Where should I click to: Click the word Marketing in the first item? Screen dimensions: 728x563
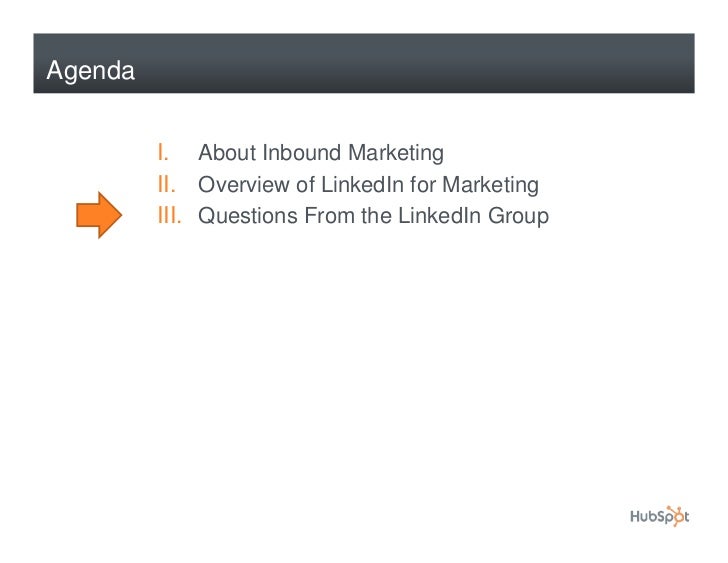click(396, 153)
